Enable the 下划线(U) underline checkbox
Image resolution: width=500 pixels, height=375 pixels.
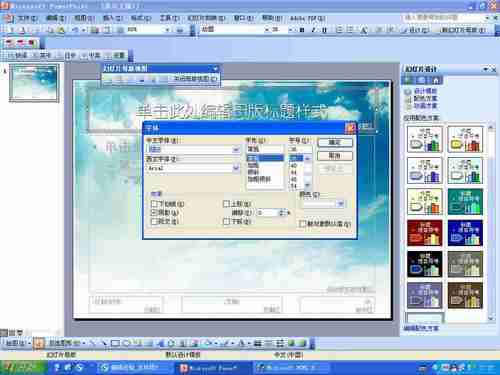(x=154, y=204)
